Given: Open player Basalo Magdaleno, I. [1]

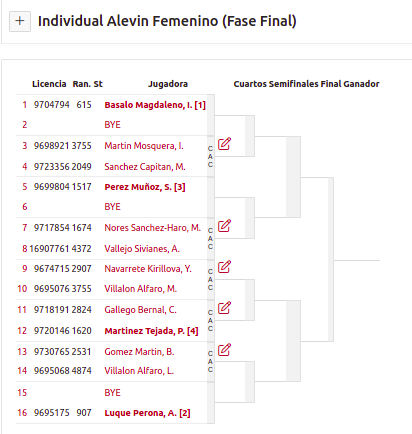Looking at the screenshot, I should 155,105.
